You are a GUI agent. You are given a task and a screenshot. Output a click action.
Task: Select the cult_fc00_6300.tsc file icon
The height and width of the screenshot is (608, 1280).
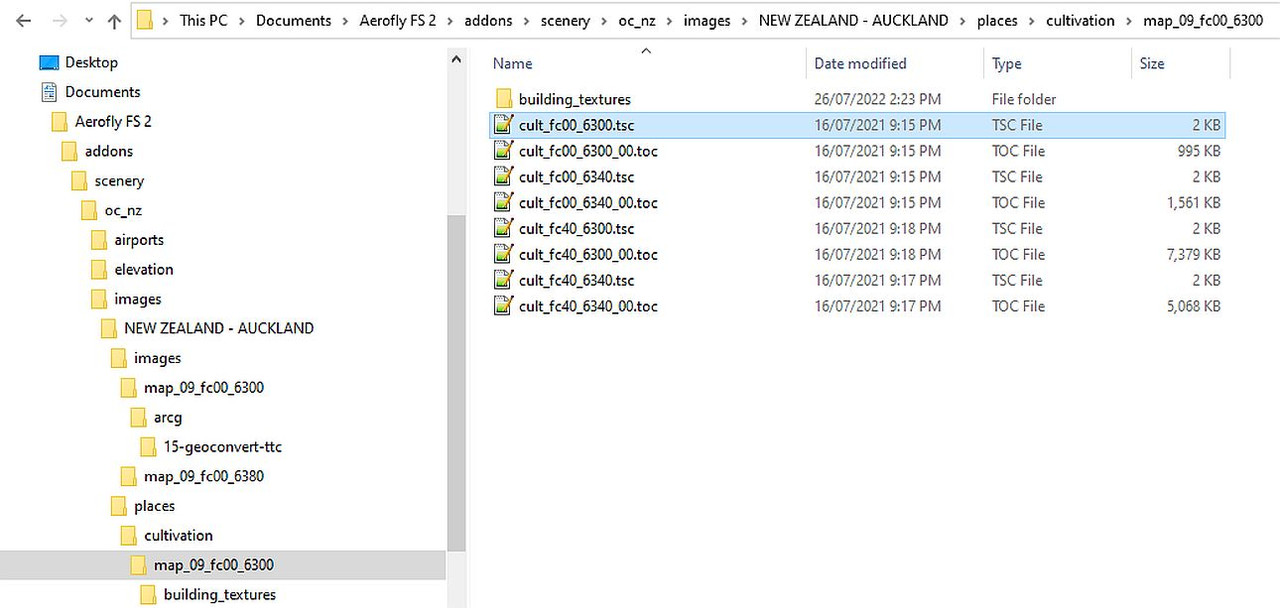coord(503,125)
